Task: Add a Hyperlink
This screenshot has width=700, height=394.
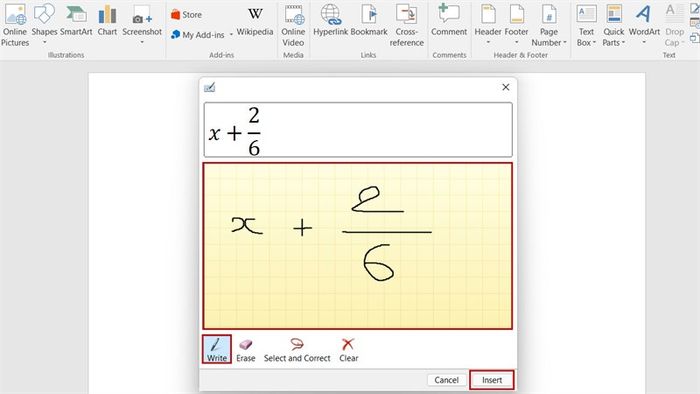Action: (x=331, y=21)
